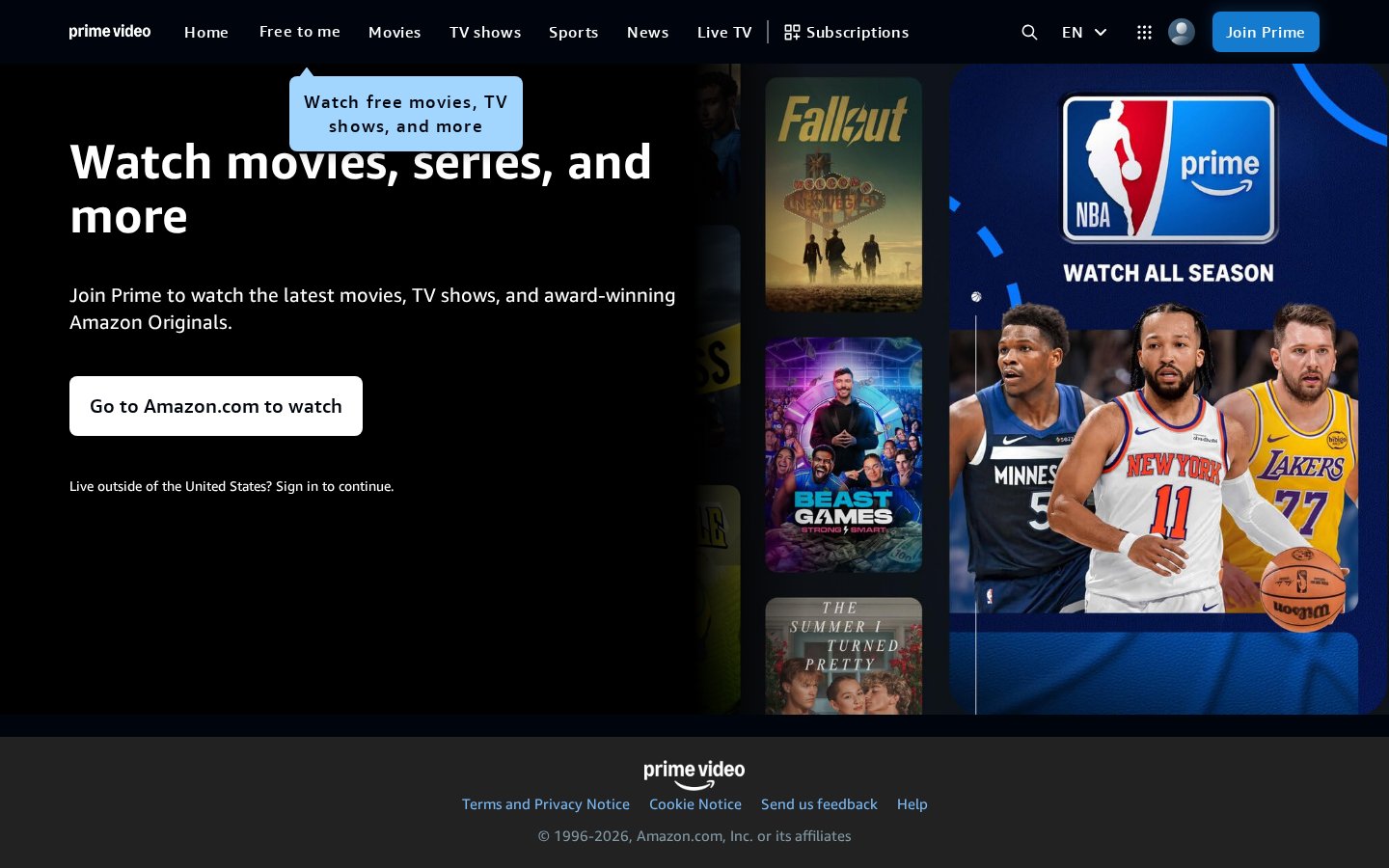Click the Subscriptions grid icon
Screen dimensions: 1389x868
click(x=792, y=32)
